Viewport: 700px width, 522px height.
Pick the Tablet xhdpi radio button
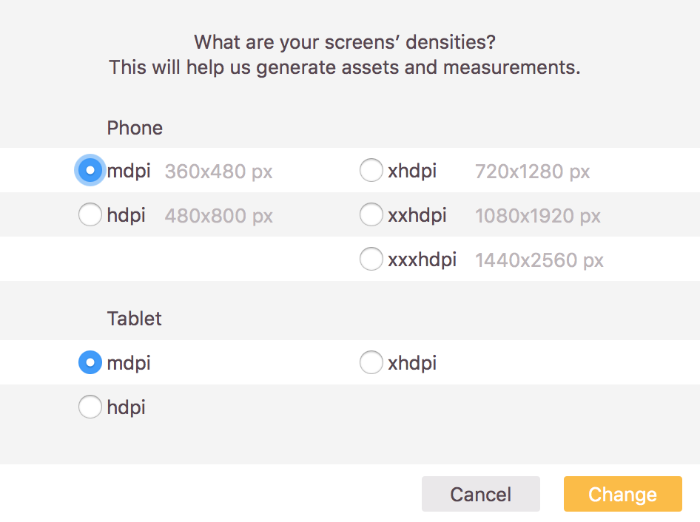(371, 363)
